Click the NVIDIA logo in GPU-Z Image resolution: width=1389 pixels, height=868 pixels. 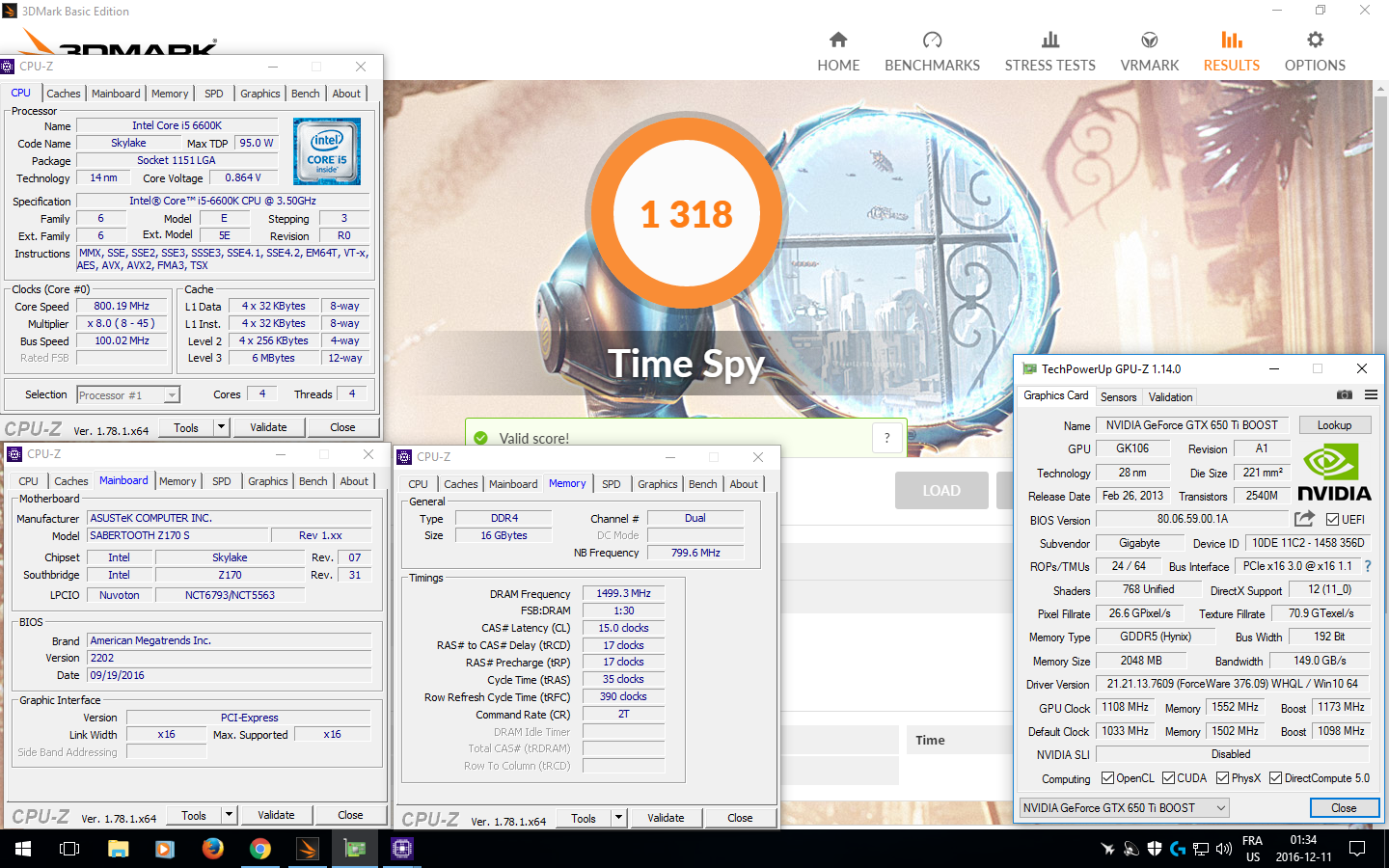click(x=1334, y=473)
